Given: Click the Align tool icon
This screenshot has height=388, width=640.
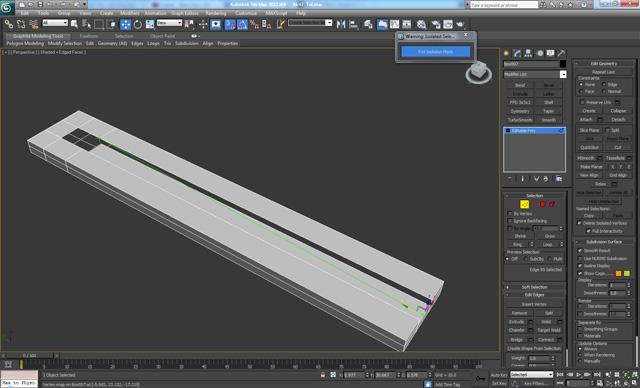Looking at the screenshot, I should [353, 24].
